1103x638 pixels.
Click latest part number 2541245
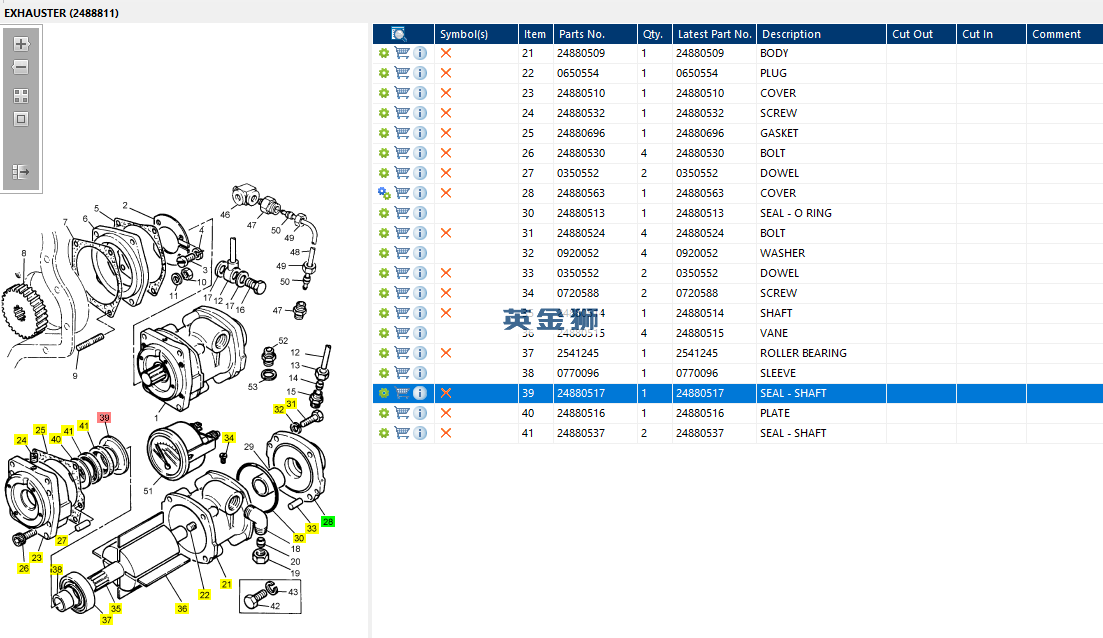(697, 353)
